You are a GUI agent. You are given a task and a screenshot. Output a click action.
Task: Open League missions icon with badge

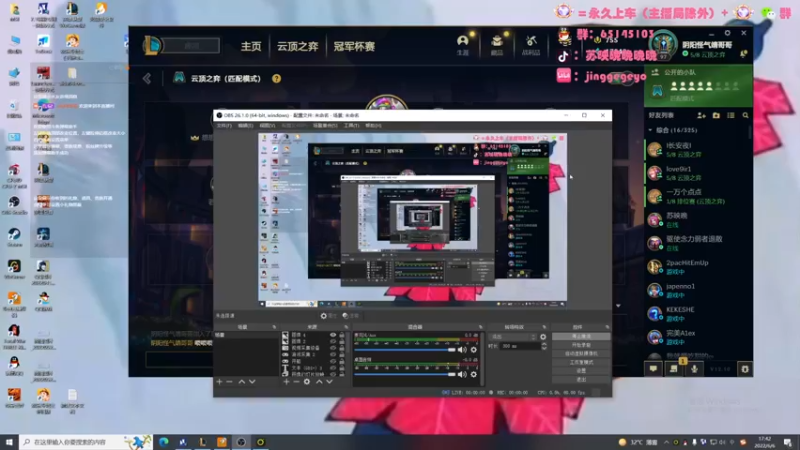674,368
